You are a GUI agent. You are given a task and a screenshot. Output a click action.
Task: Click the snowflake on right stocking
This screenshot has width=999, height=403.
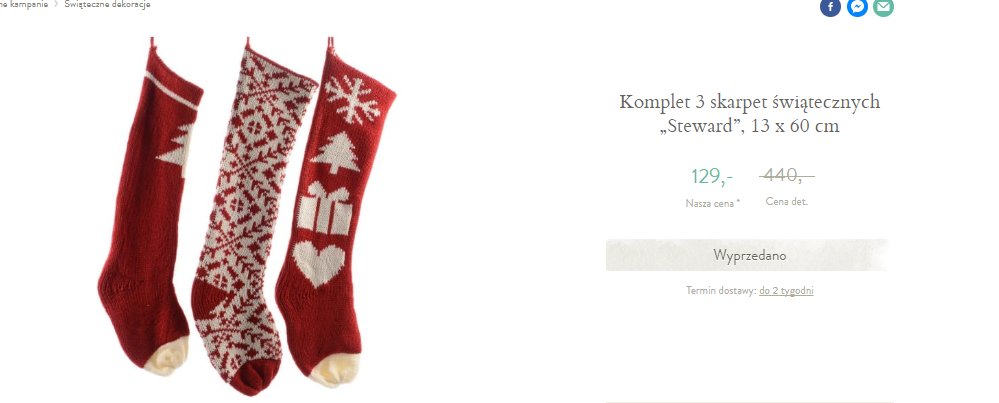(x=352, y=100)
